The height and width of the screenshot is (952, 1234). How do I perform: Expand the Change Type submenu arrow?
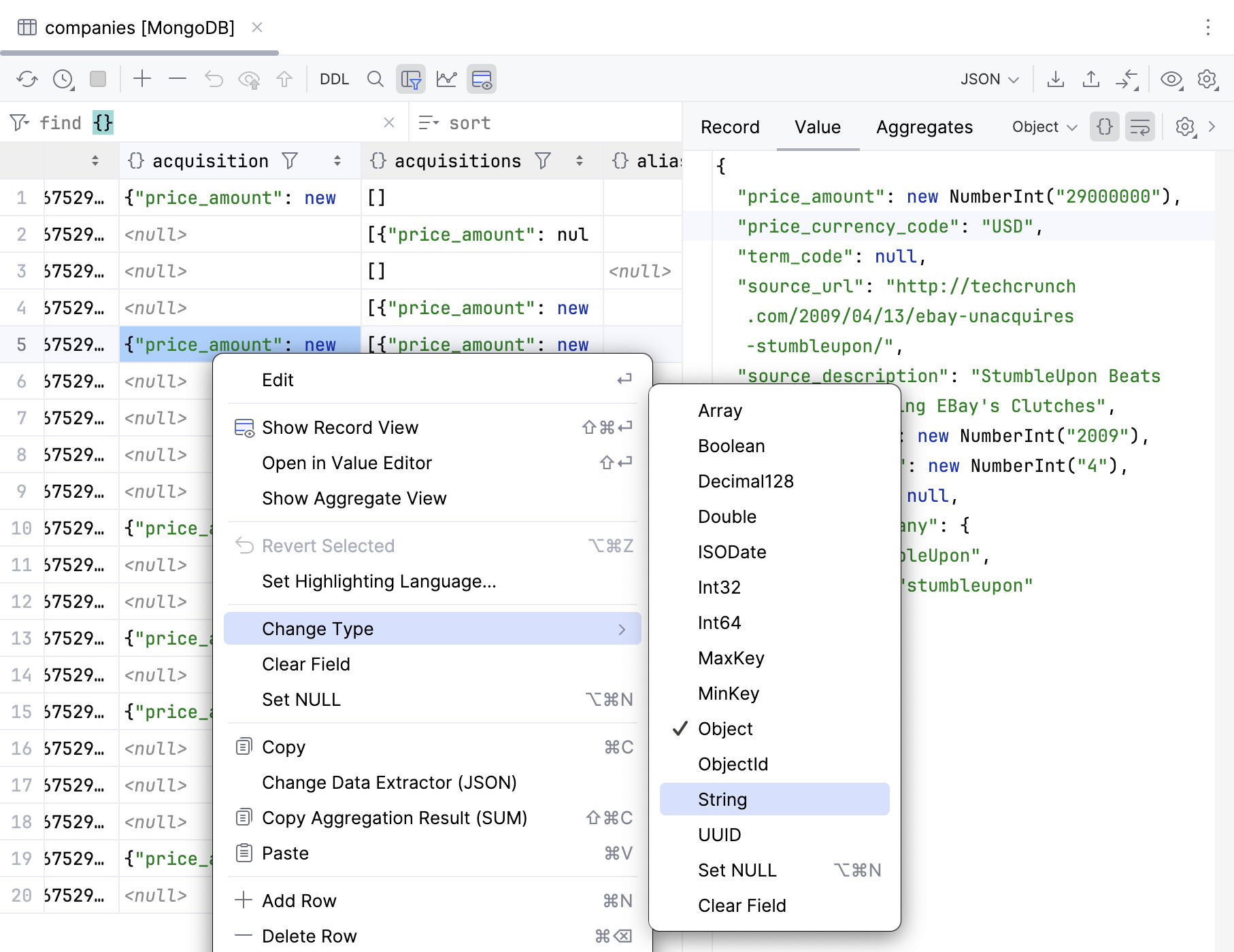[621, 628]
